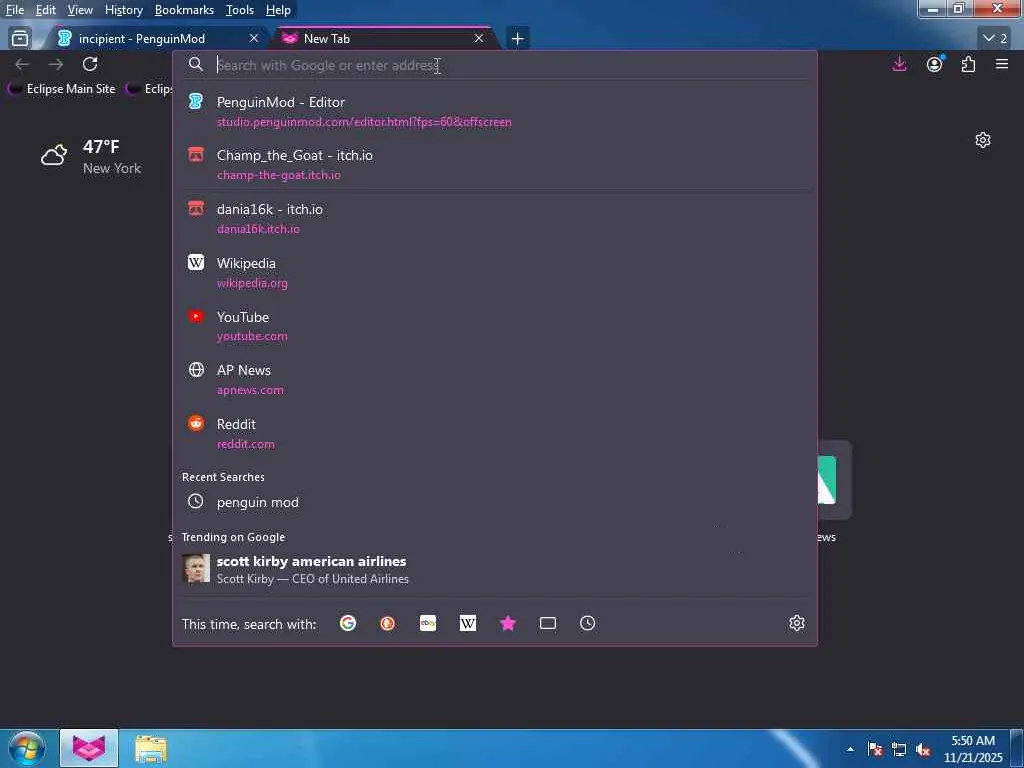This screenshot has width=1024, height=768.
Task: Click Scott Kirby trending thumbnail photo
Action: tap(196, 568)
